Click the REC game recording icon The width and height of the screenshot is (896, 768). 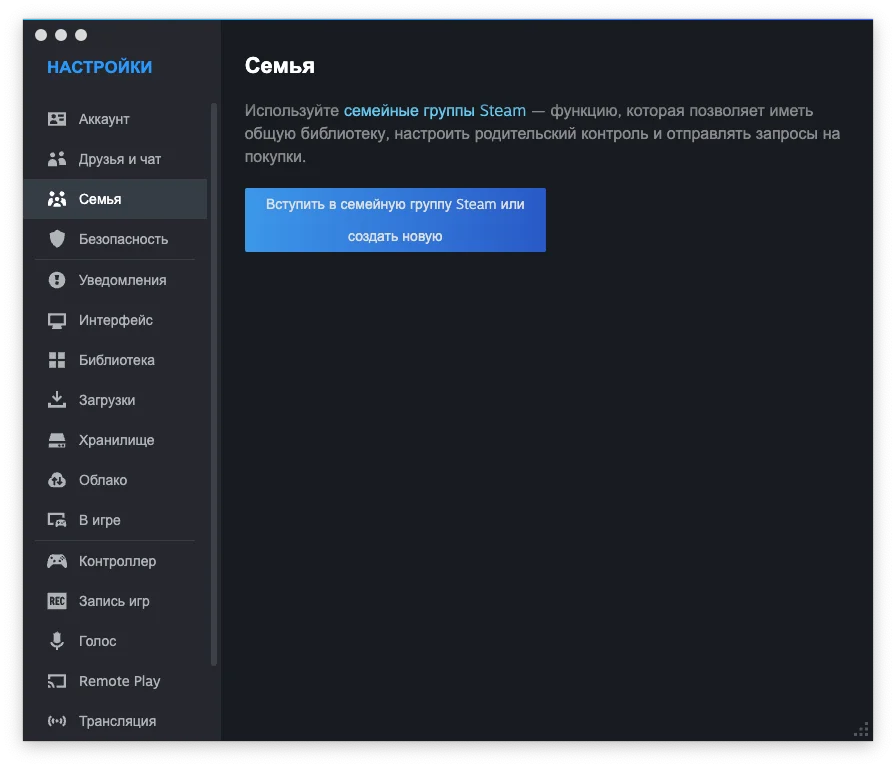click(x=57, y=601)
